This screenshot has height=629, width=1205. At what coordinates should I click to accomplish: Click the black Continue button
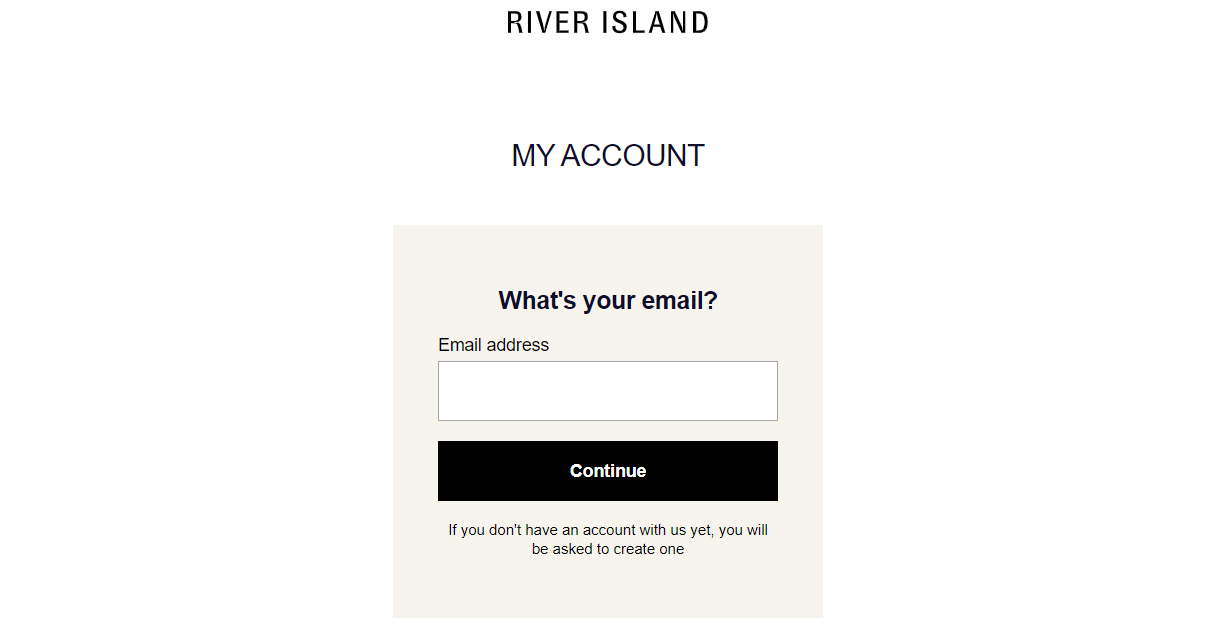point(608,471)
